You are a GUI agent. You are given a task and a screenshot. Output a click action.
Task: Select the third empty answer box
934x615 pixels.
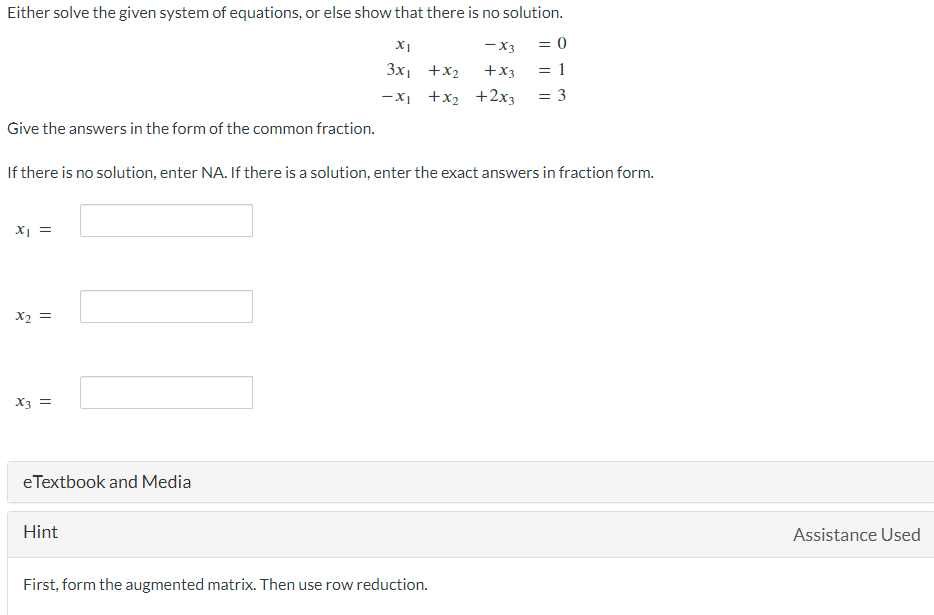[x=166, y=392]
